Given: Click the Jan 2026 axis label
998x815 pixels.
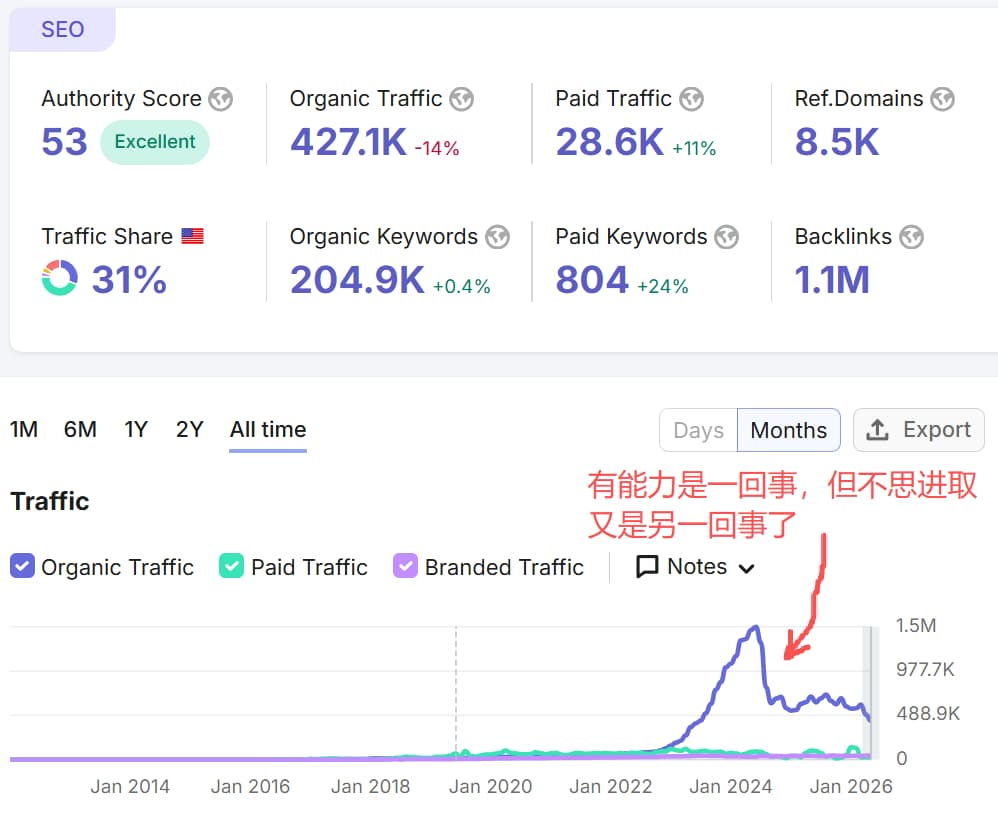Looking at the screenshot, I should (851, 787).
